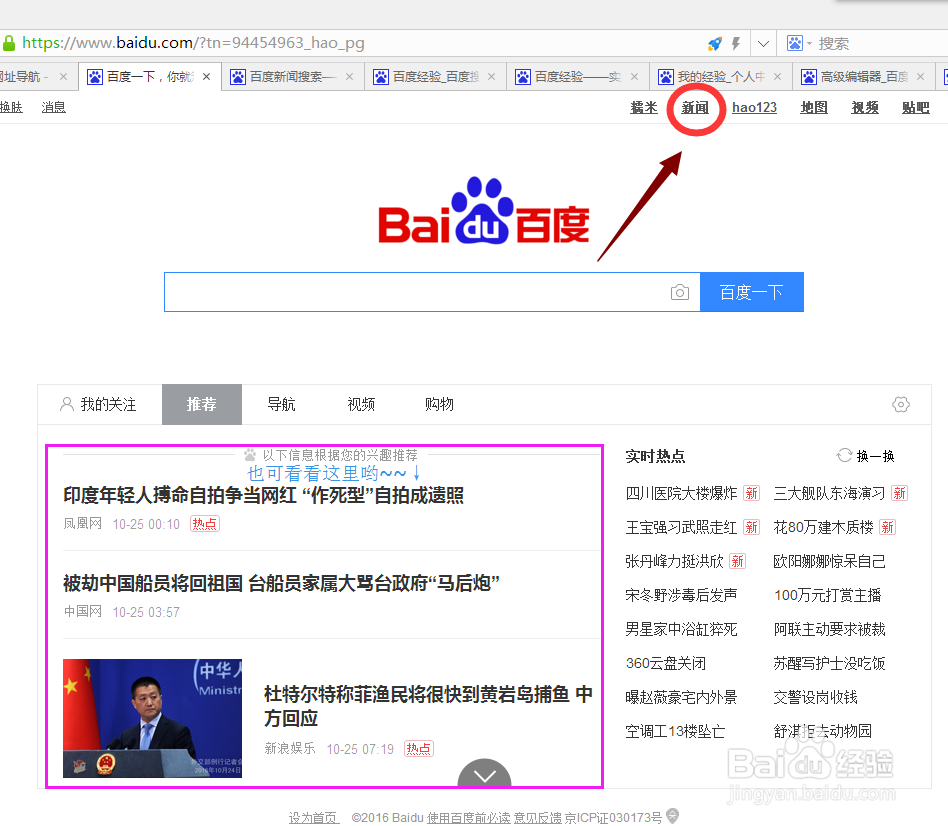This screenshot has width=948, height=826.
Task: Switch to the 百度新闻搜索 browser tab
Action: point(293,77)
